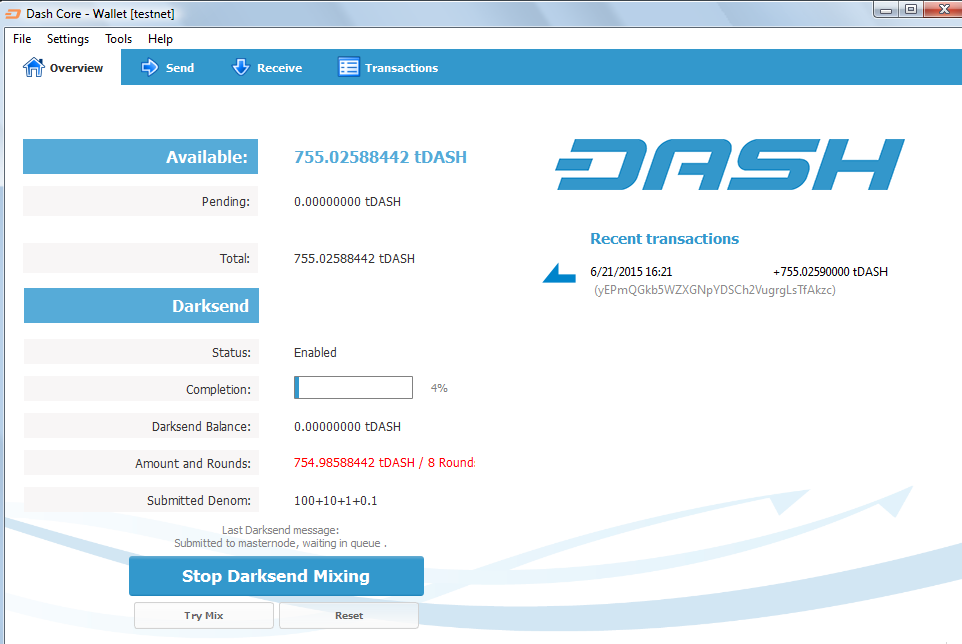Switch to the Transactions tab

388,67
